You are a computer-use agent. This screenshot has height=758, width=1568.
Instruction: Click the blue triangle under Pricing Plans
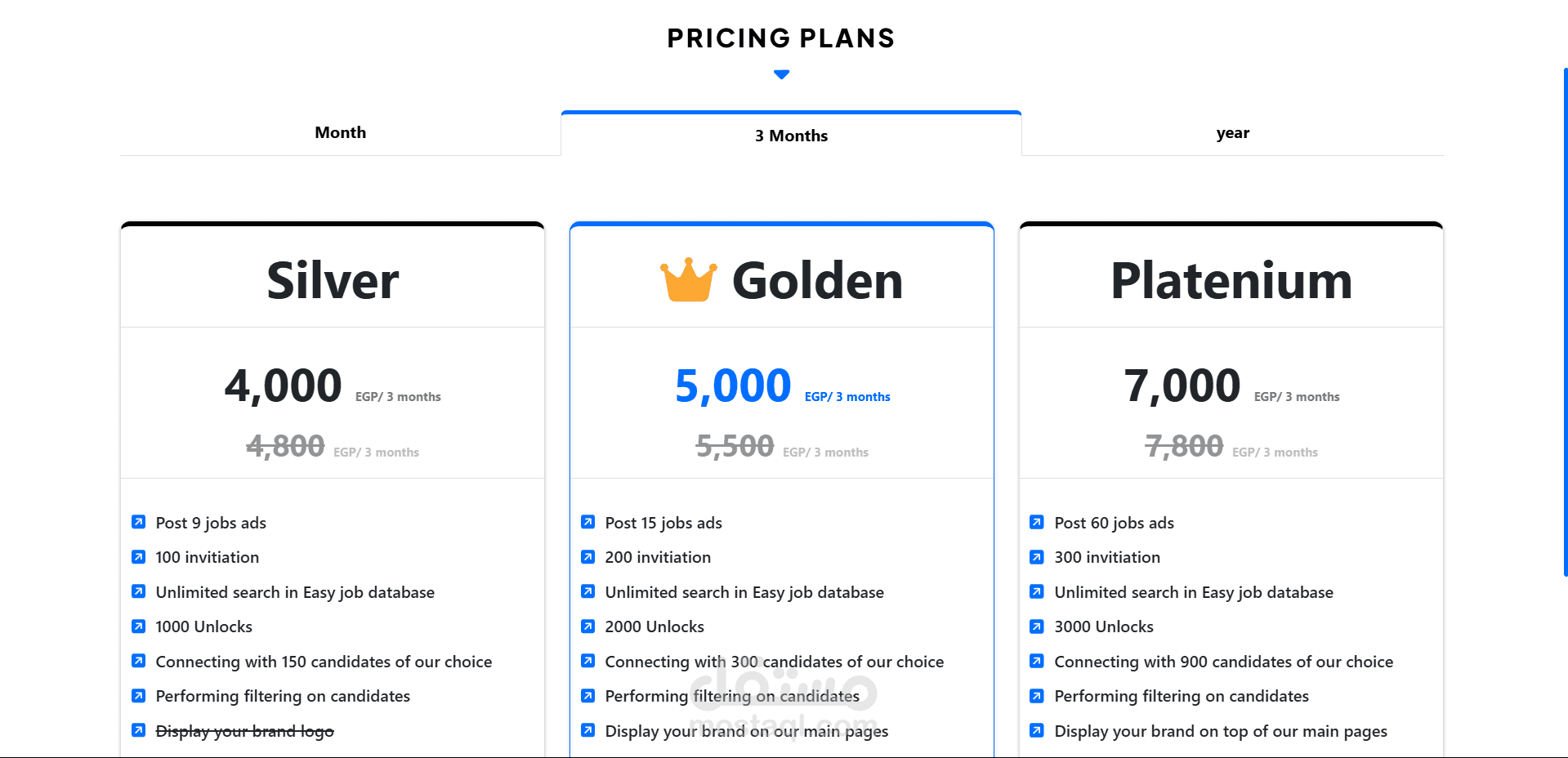[781, 74]
